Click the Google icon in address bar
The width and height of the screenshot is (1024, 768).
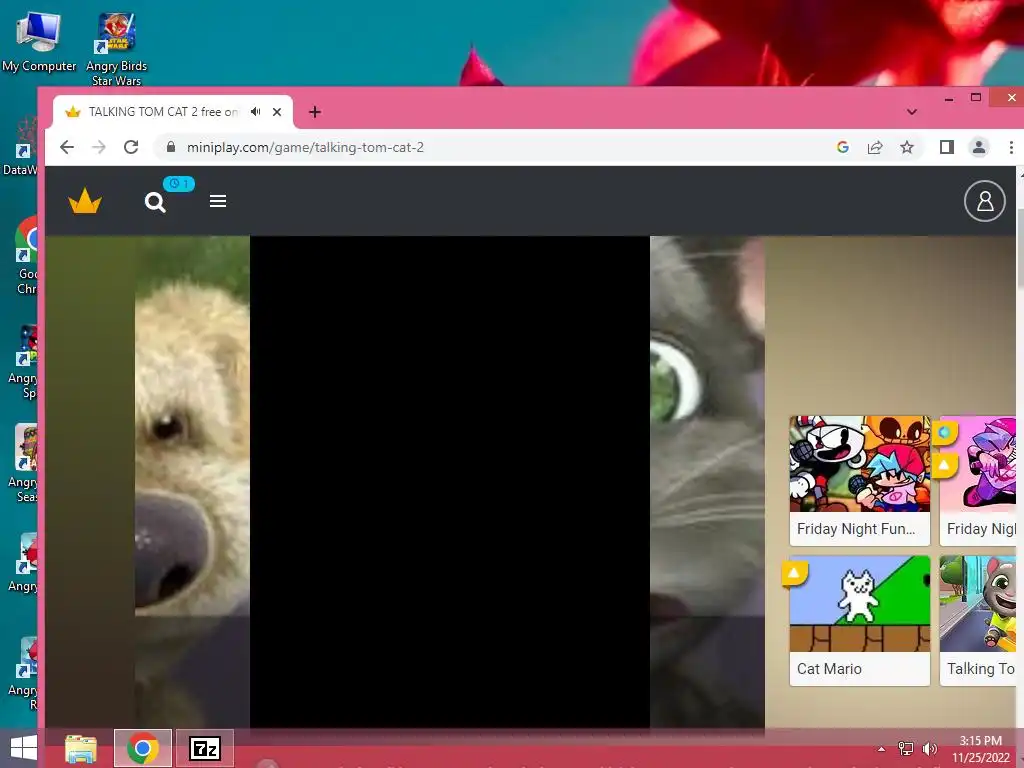(x=842, y=147)
